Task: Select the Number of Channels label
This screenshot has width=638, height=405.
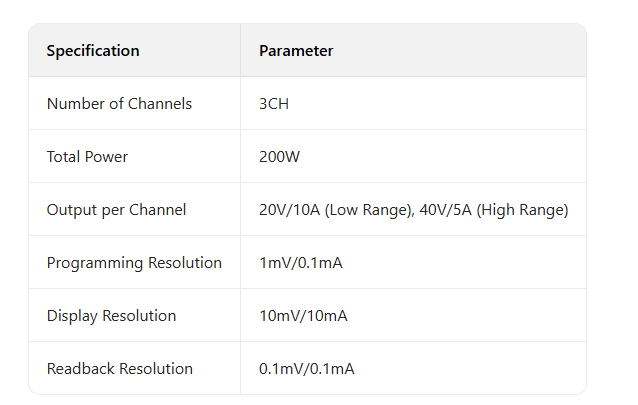Action: (x=119, y=104)
